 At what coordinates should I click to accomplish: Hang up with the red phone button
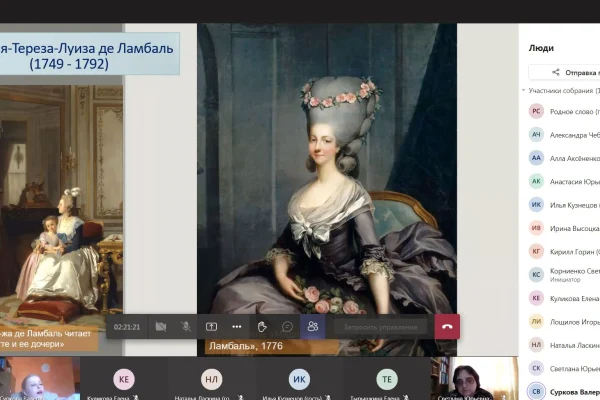coord(447,327)
